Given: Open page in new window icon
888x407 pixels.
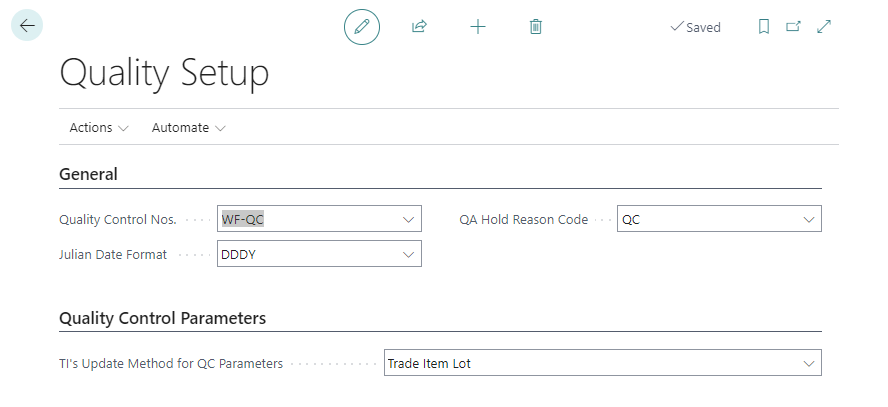Looking at the screenshot, I should point(793,27).
